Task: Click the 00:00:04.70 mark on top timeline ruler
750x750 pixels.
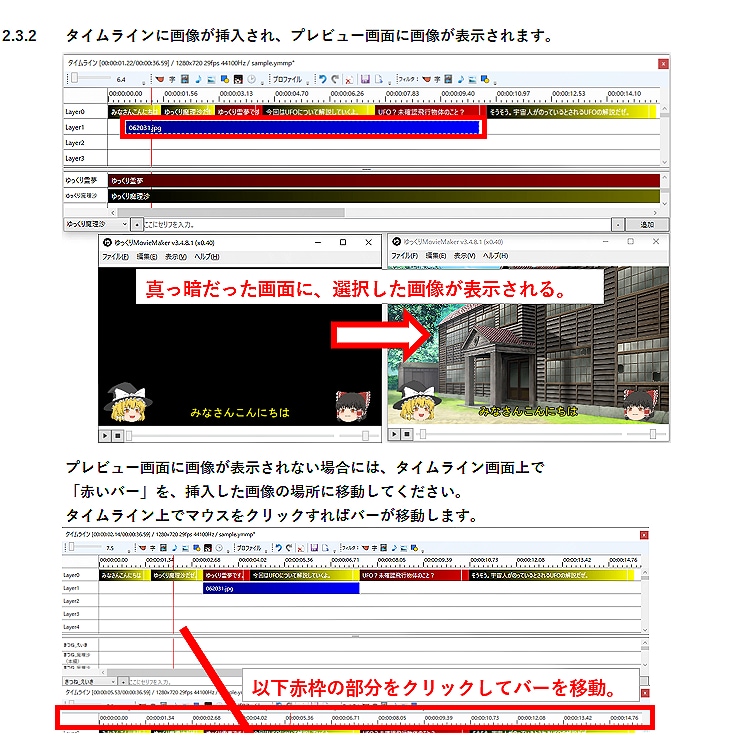Action: pos(291,94)
